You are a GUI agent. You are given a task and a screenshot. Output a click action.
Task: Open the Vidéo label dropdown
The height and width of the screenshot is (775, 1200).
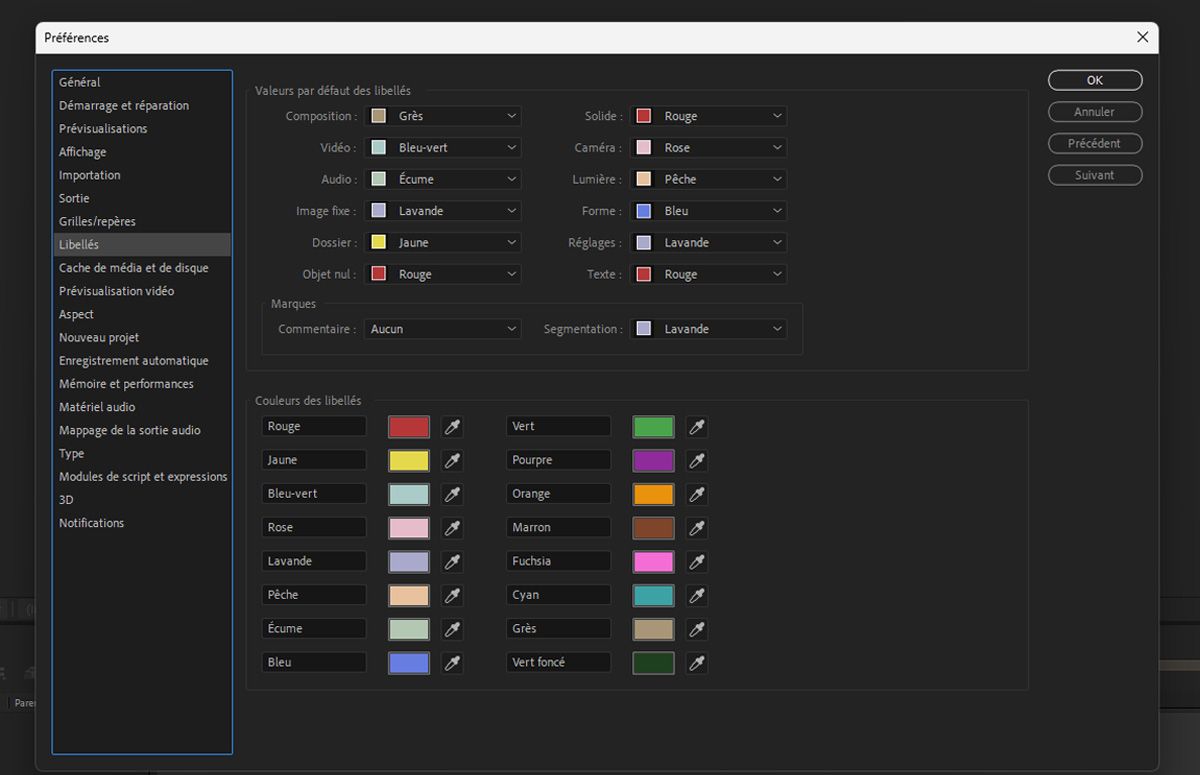tap(443, 148)
